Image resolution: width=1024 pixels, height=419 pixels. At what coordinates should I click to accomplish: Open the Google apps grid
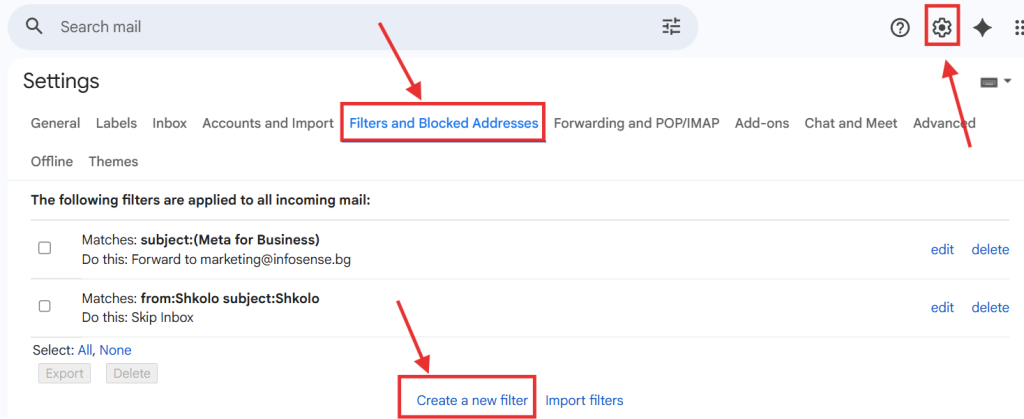coord(1018,28)
